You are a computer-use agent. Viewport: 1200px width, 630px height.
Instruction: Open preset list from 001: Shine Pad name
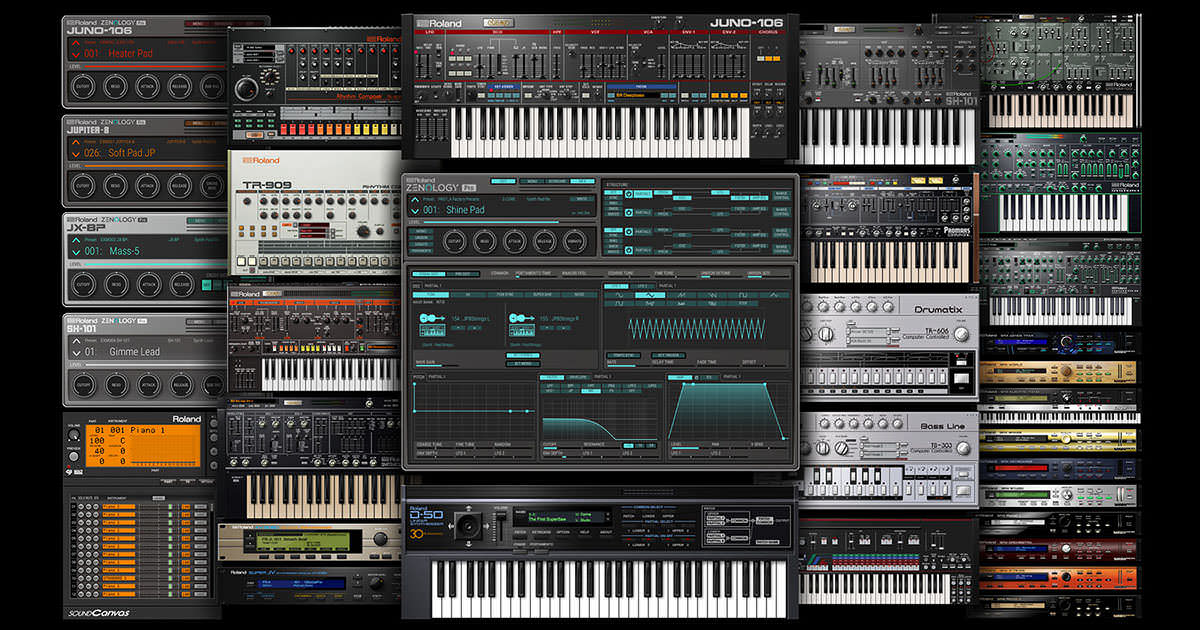tap(454, 210)
